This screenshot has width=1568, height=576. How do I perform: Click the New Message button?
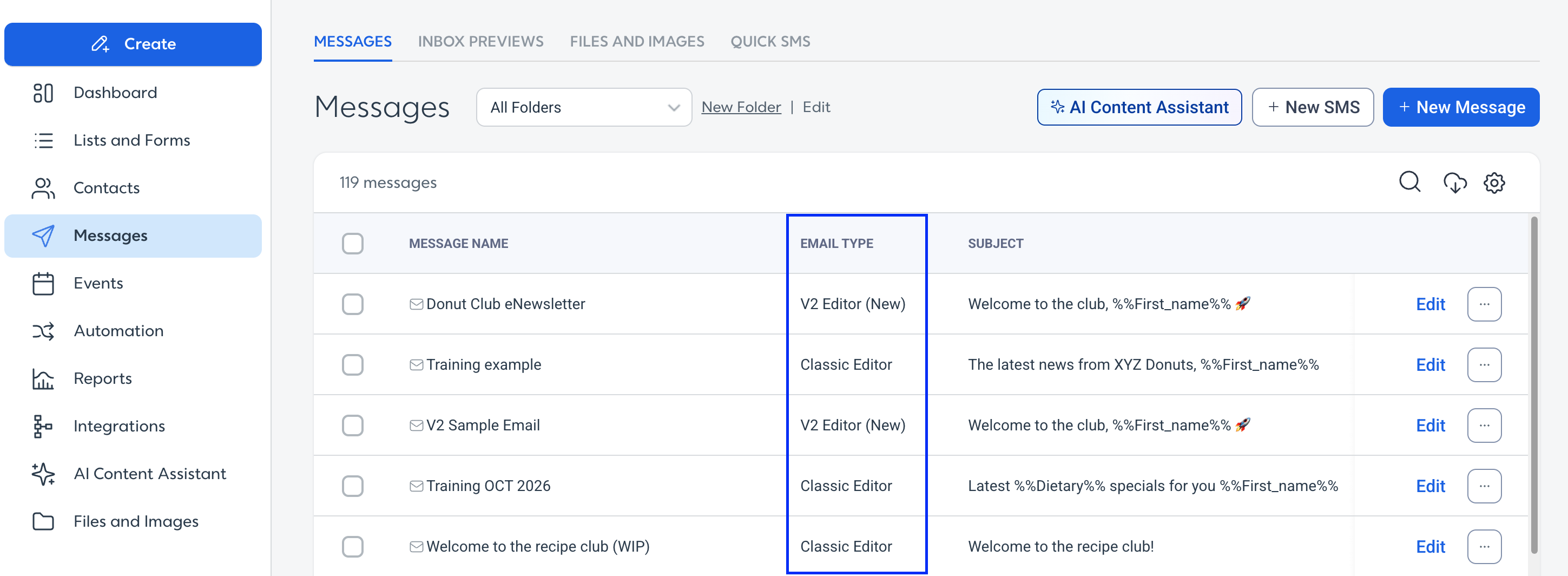(x=1461, y=107)
